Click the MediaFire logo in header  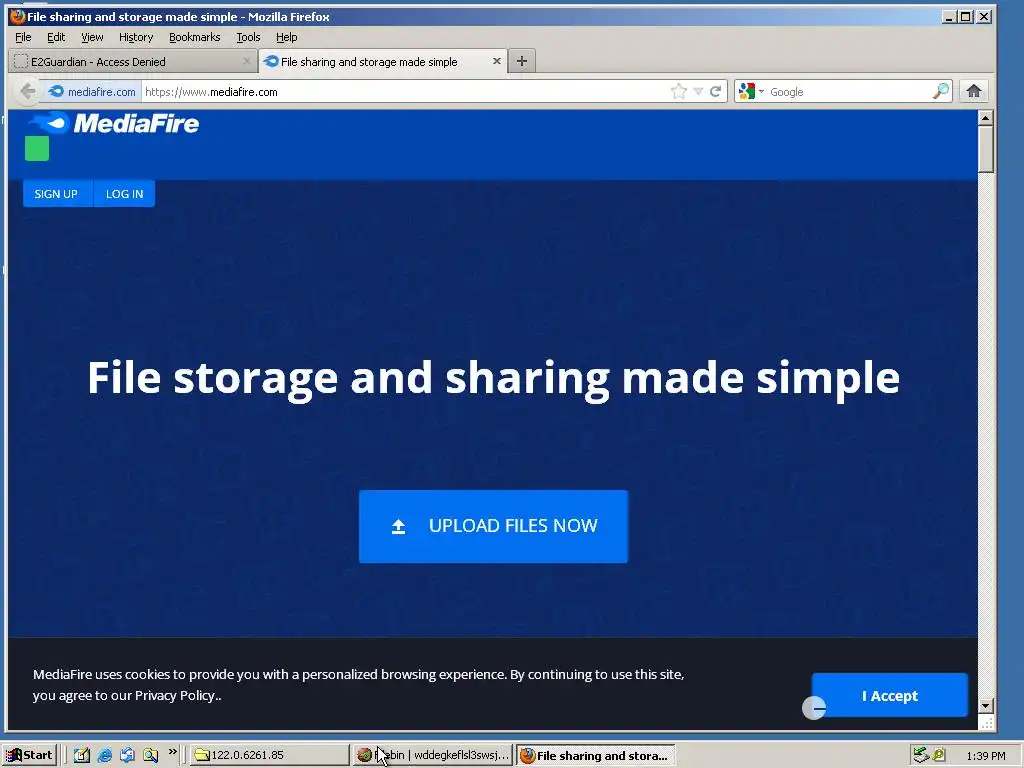[114, 123]
